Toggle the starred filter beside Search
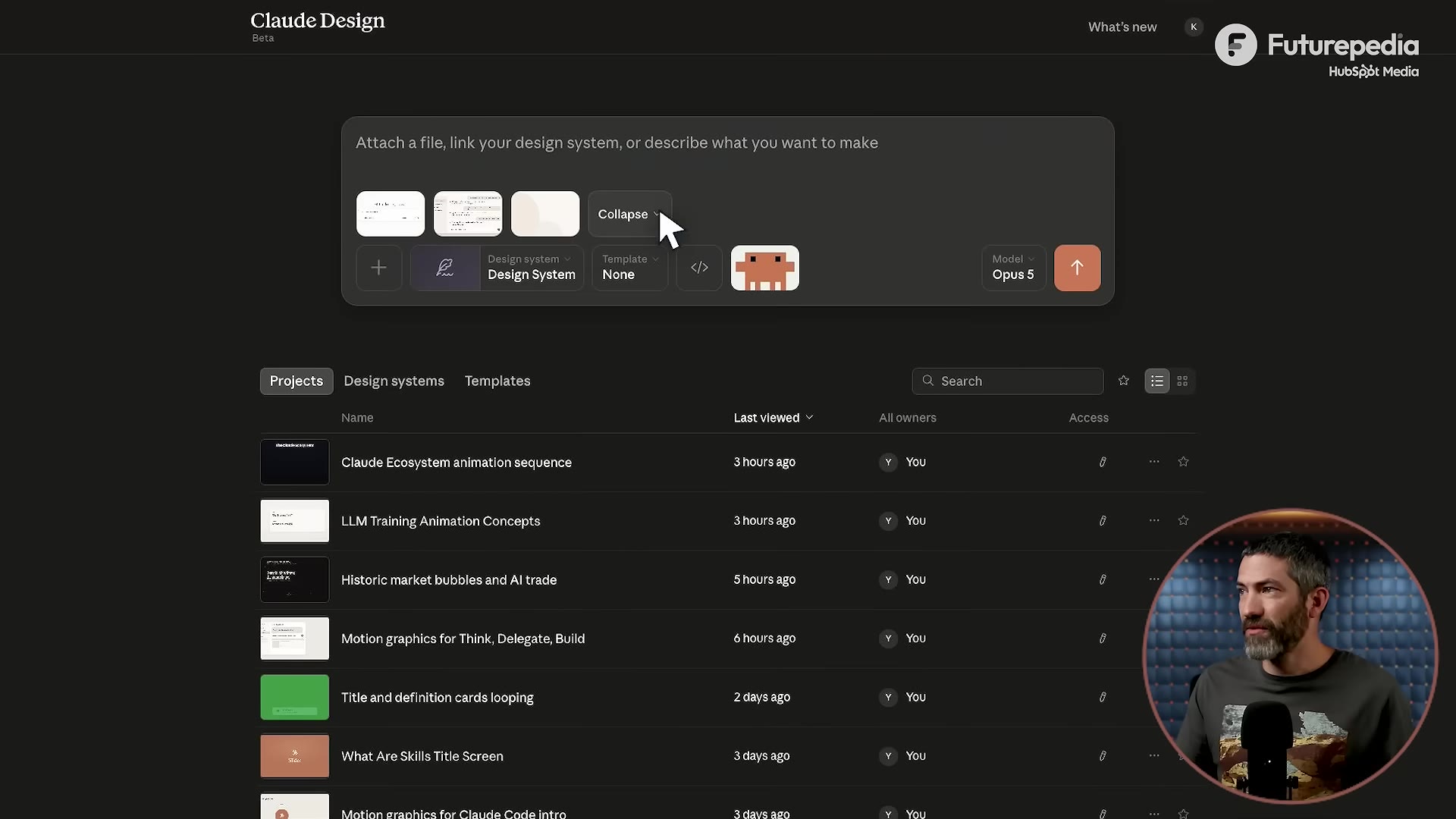1456x819 pixels. coord(1124,381)
